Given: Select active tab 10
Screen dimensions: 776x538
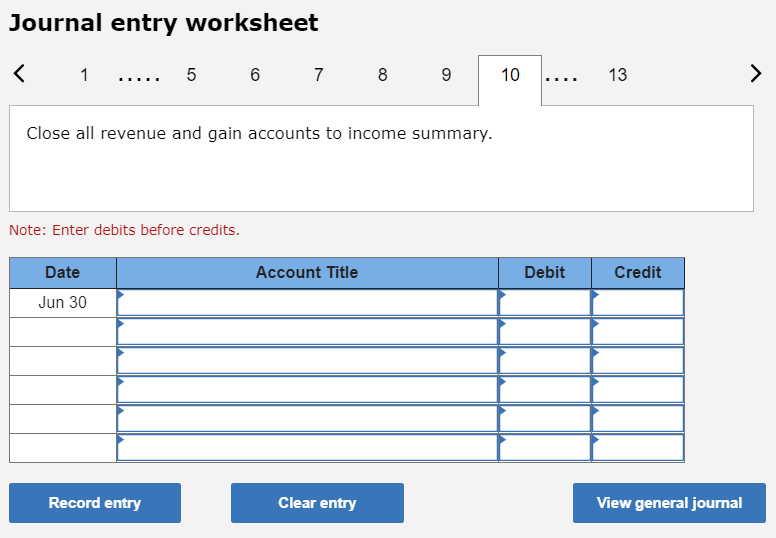Looking at the screenshot, I should tap(510, 80).
